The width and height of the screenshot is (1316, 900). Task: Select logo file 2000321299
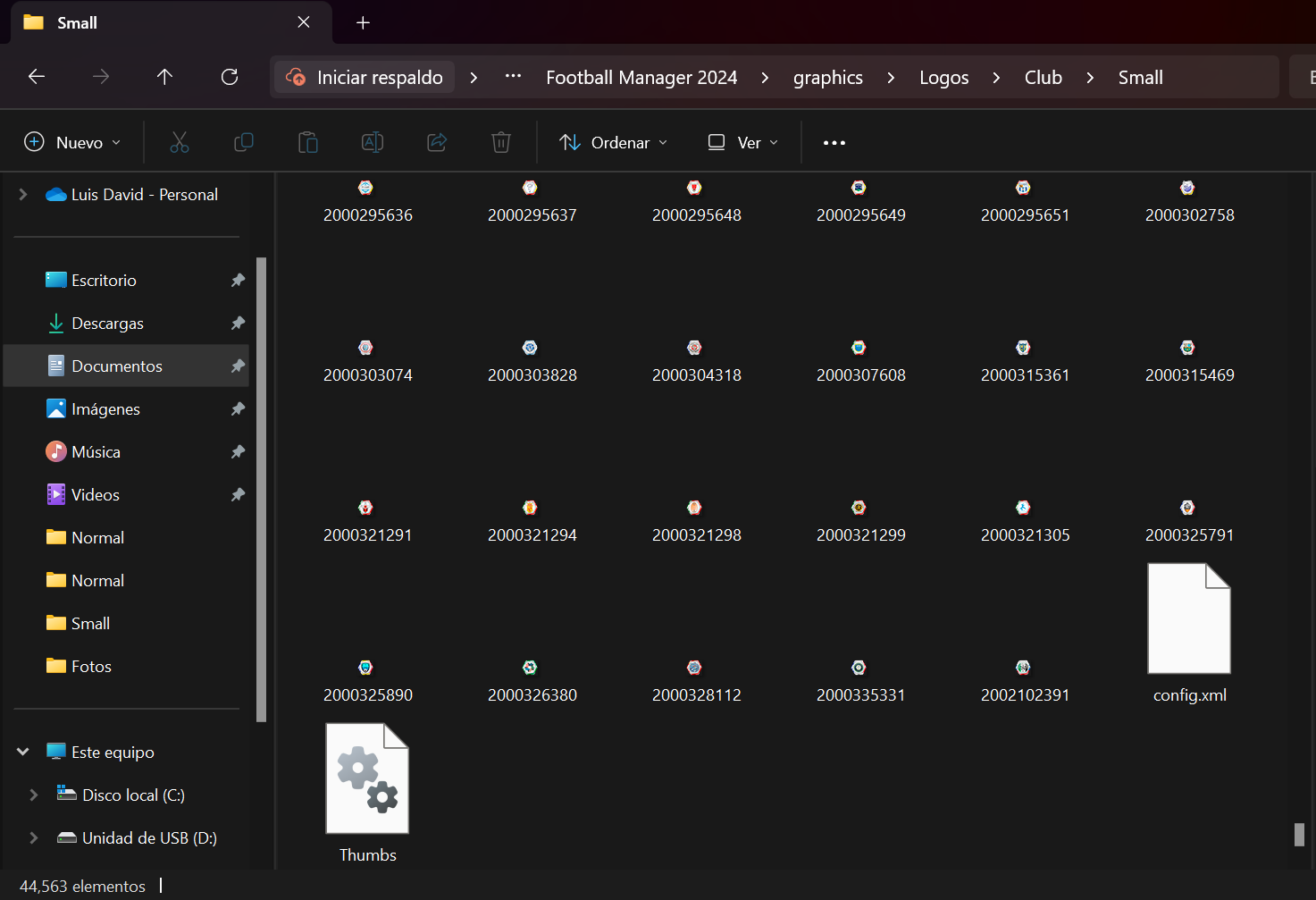click(860, 523)
